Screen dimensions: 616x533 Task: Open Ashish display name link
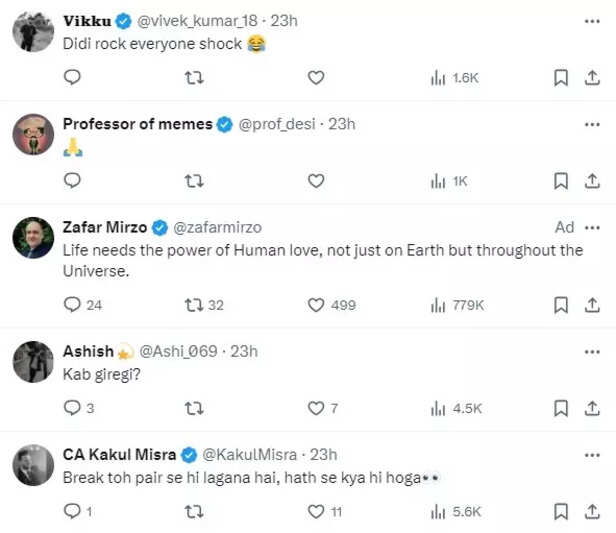click(88, 351)
